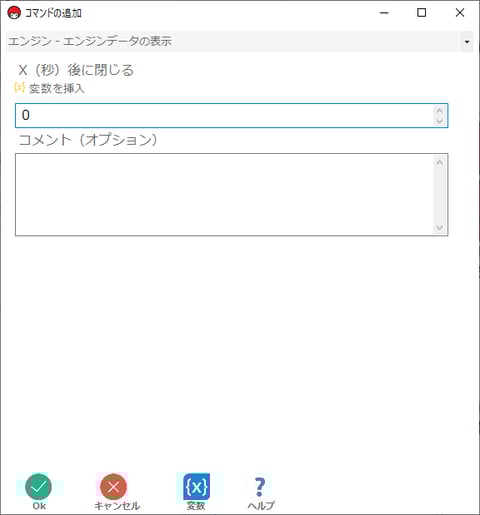Maximize the コマンドの追加 window
The image size is (480, 515).
click(422, 13)
